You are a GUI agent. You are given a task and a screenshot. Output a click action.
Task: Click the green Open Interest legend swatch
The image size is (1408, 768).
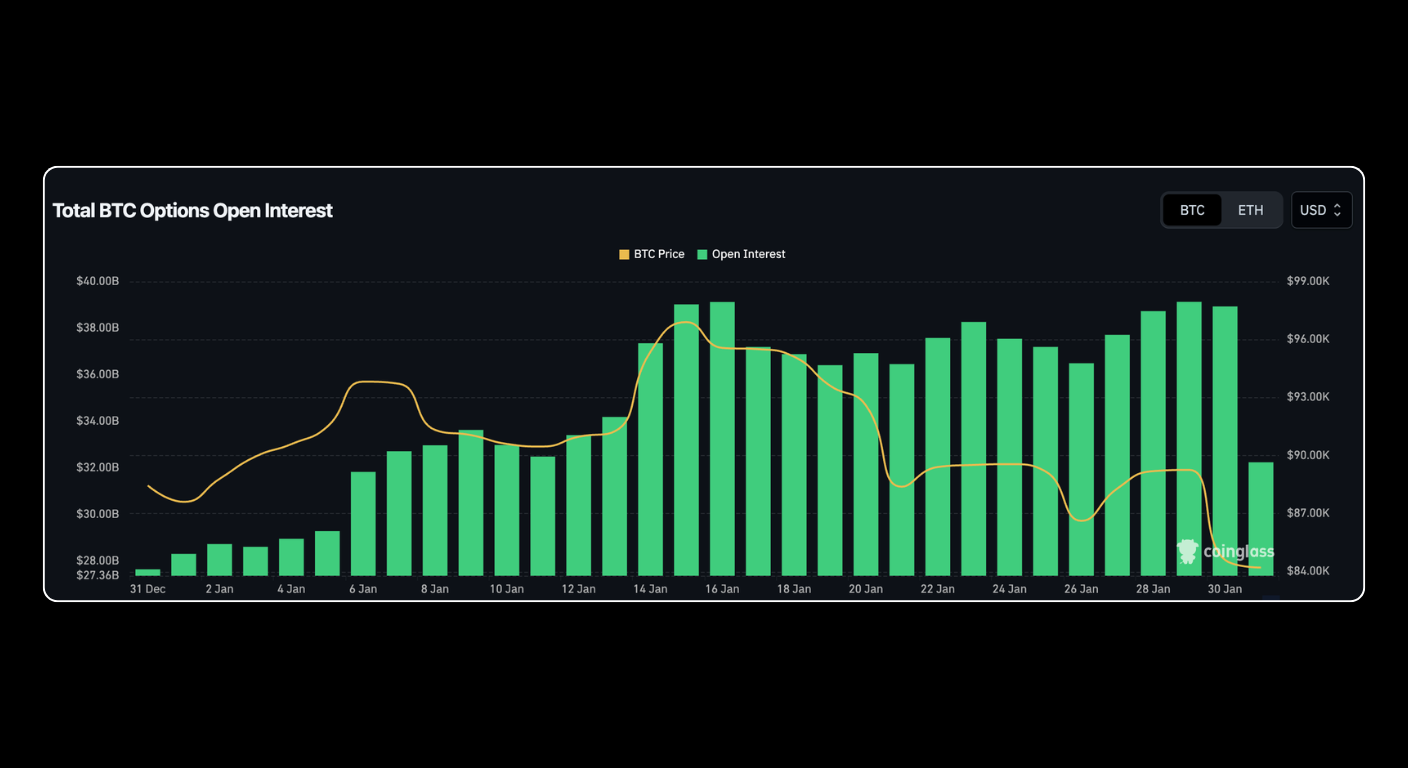(x=703, y=254)
